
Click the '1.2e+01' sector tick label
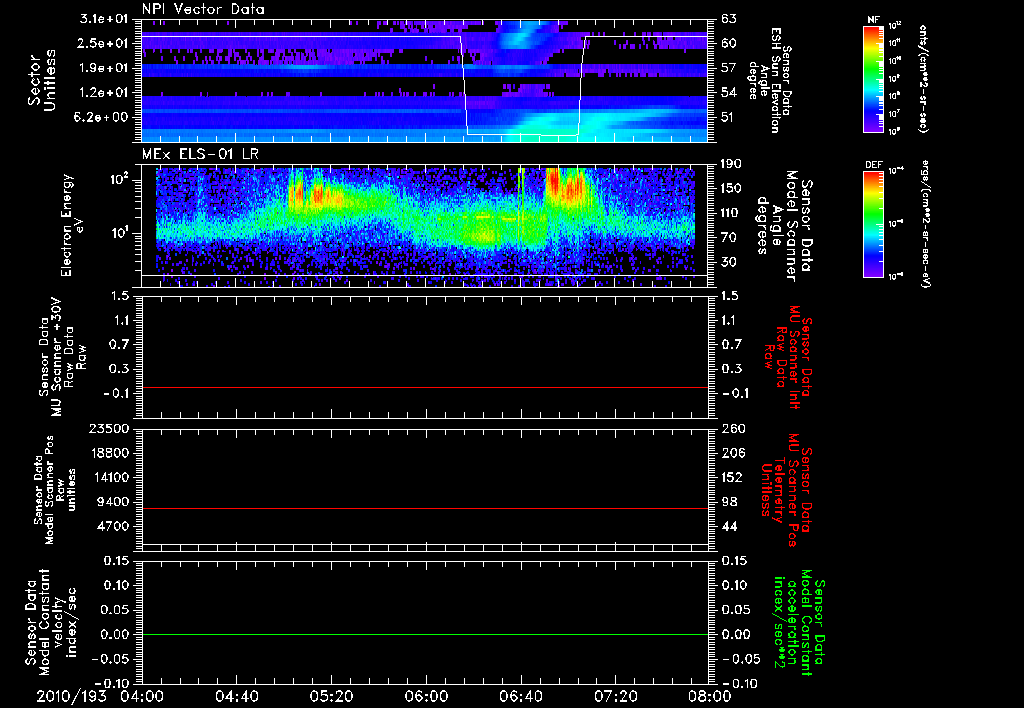[104, 93]
